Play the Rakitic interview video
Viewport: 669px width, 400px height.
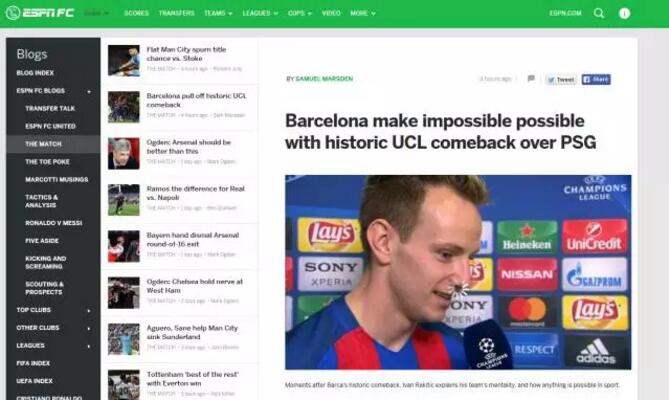tap(458, 272)
